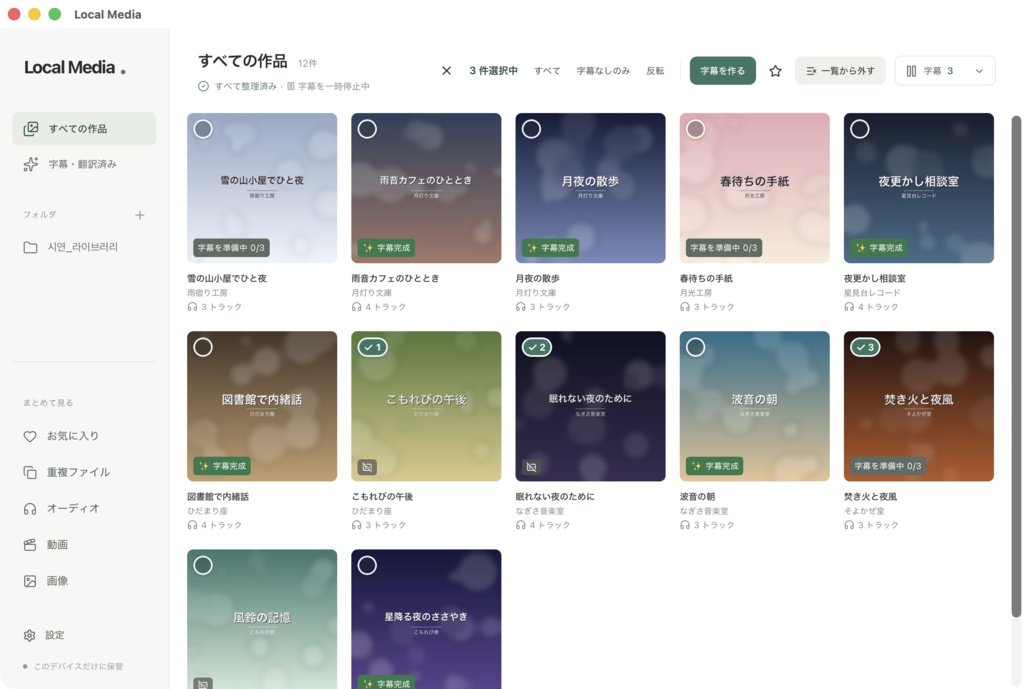Click the gear icon beside 設定

pyautogui.click(x=29, y=635)
